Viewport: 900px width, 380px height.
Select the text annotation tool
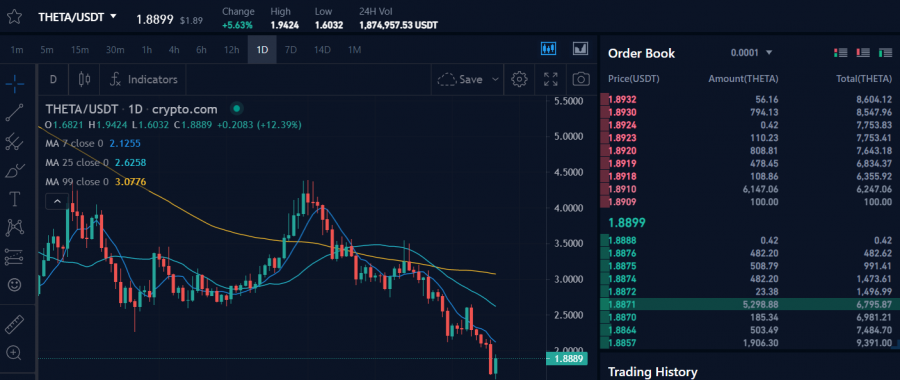point(14,199)
